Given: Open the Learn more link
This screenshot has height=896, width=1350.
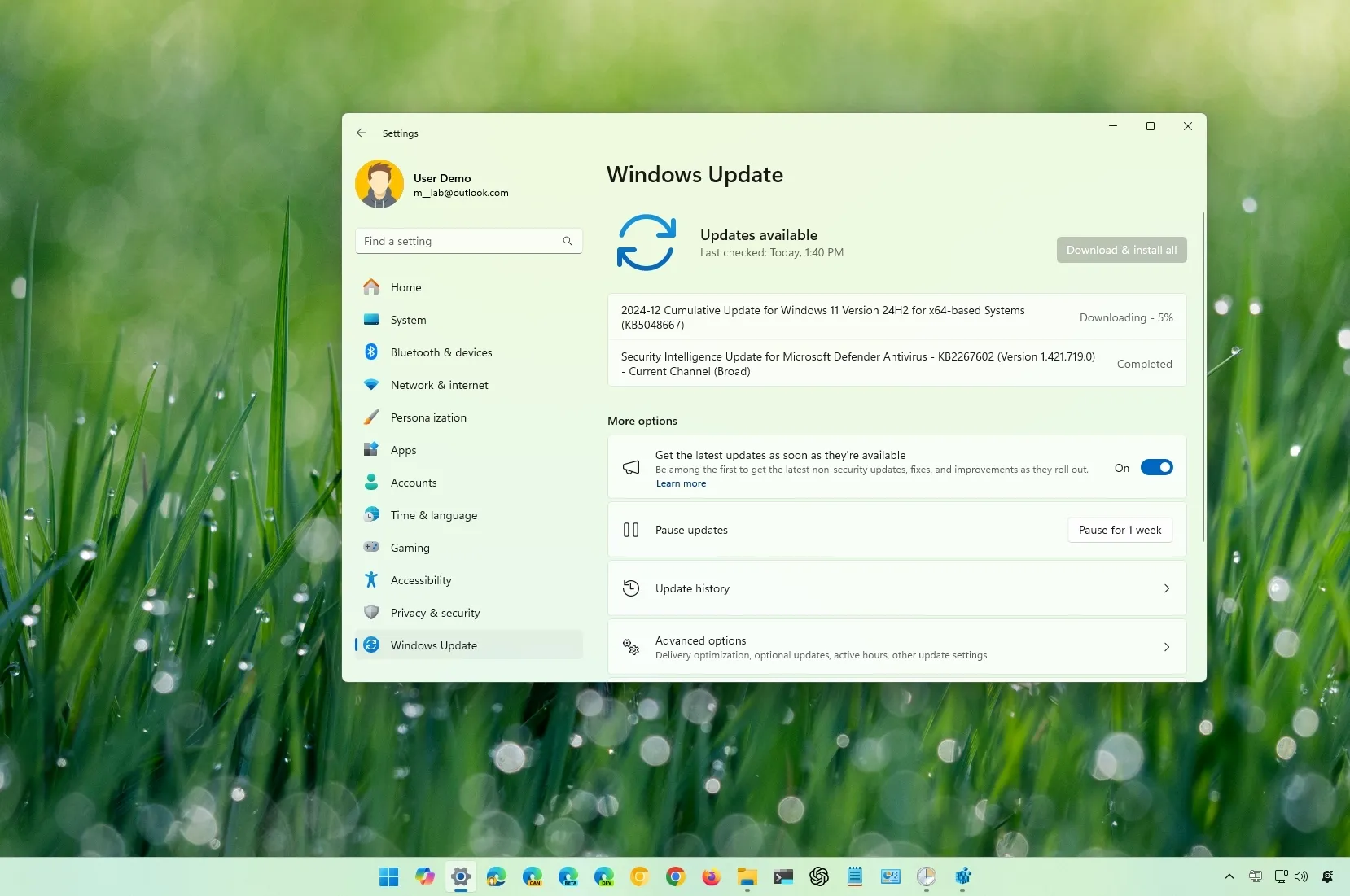Looking at the screenshot, I should (681, 483).
